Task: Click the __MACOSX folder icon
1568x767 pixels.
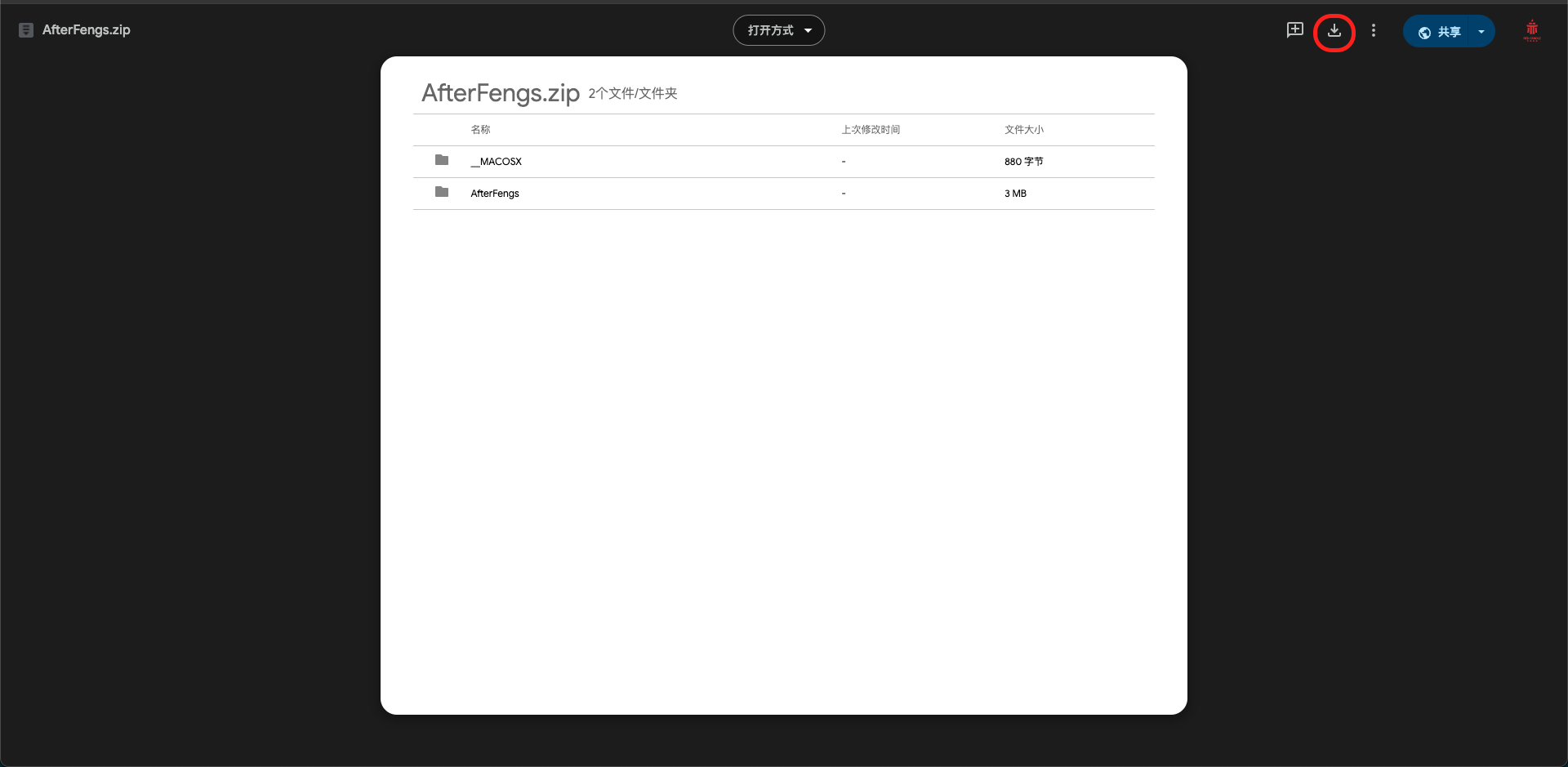Action: click(442, 160)
